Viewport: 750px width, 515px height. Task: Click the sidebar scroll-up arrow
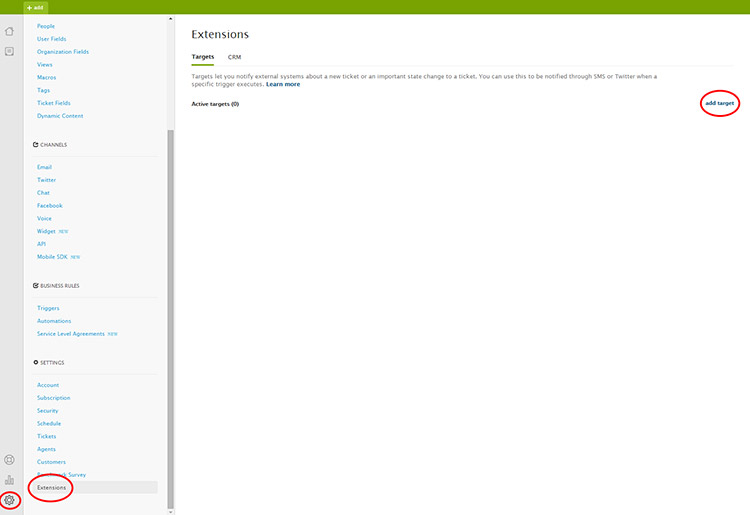pyautogui.click(x=170, y=18)
